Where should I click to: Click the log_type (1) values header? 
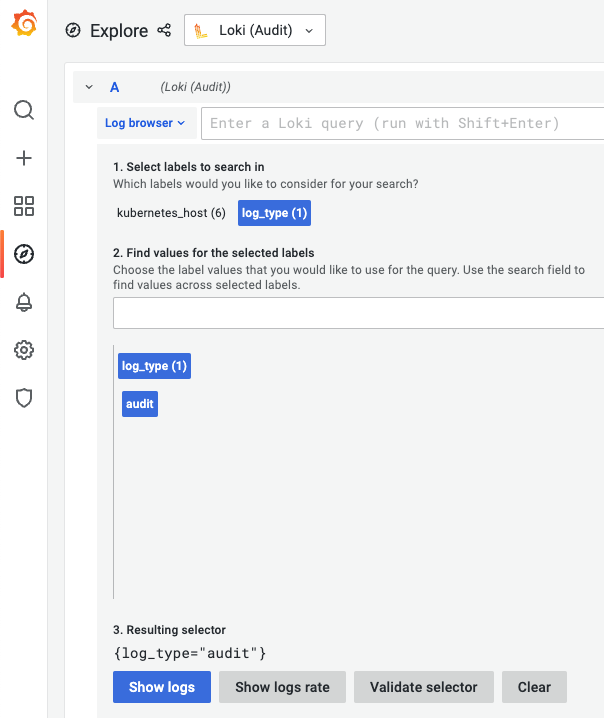tap(154, 366)
